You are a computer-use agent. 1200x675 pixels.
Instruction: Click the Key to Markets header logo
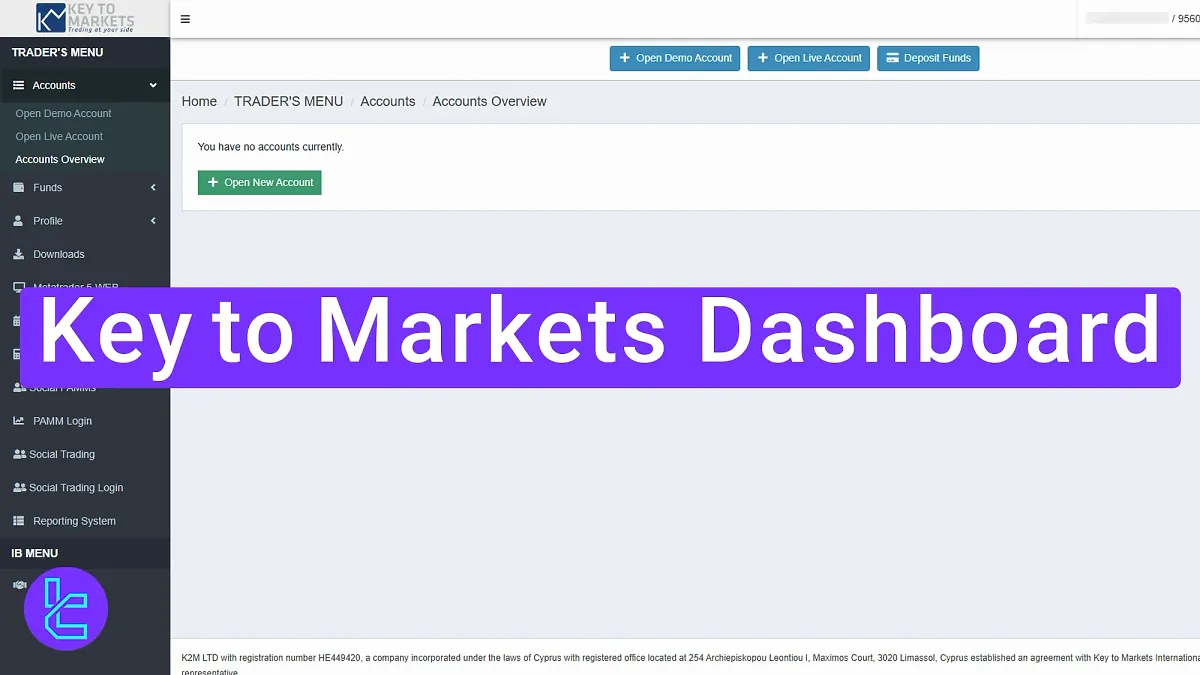coord(85,18)
